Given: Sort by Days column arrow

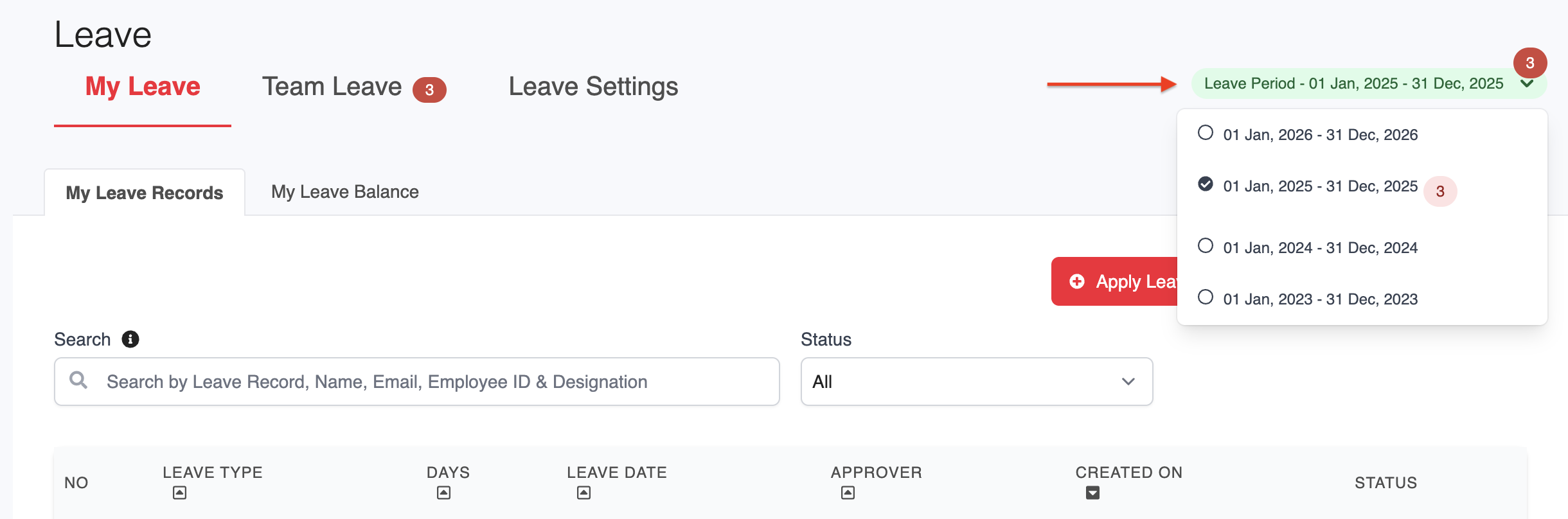Looking at the screenshot, I should (x=443, y=493).
